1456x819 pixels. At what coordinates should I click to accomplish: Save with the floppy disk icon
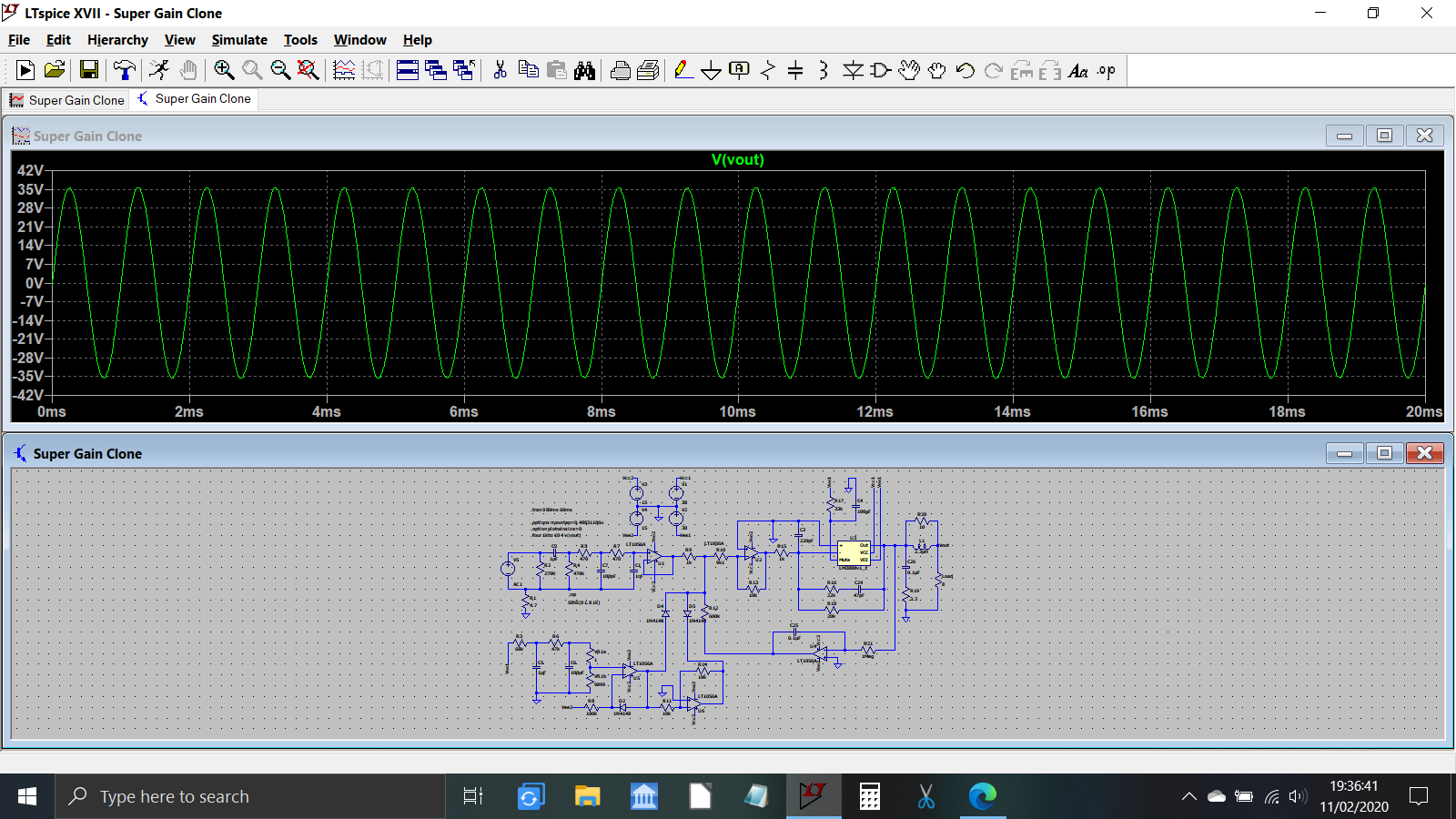(88, 70)
